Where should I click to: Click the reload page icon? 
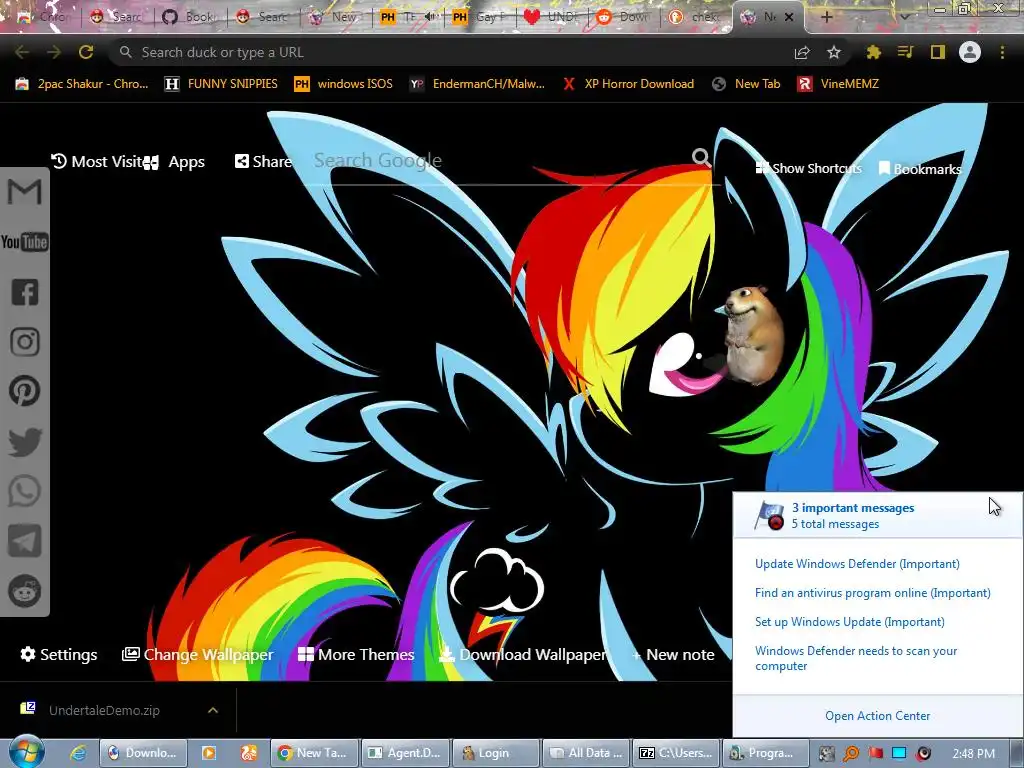86,52
